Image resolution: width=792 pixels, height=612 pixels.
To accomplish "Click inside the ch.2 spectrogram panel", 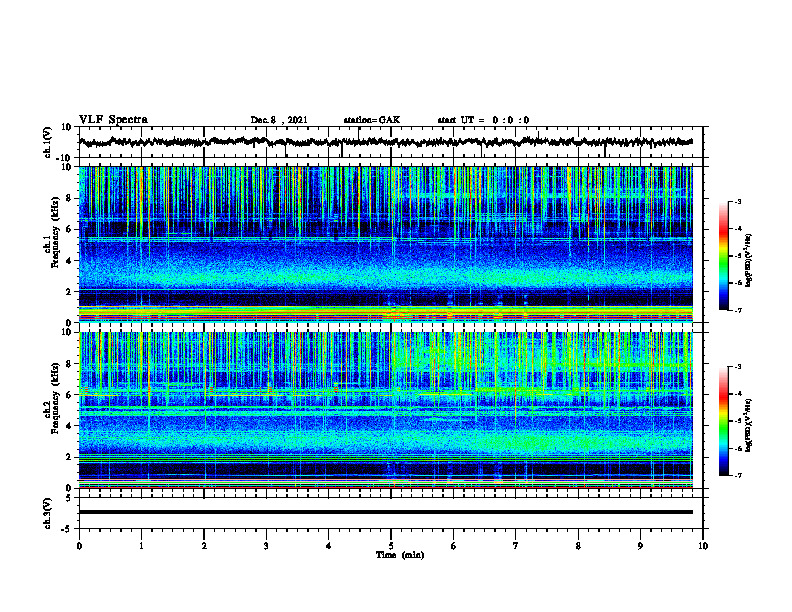I will pos(385,410).
